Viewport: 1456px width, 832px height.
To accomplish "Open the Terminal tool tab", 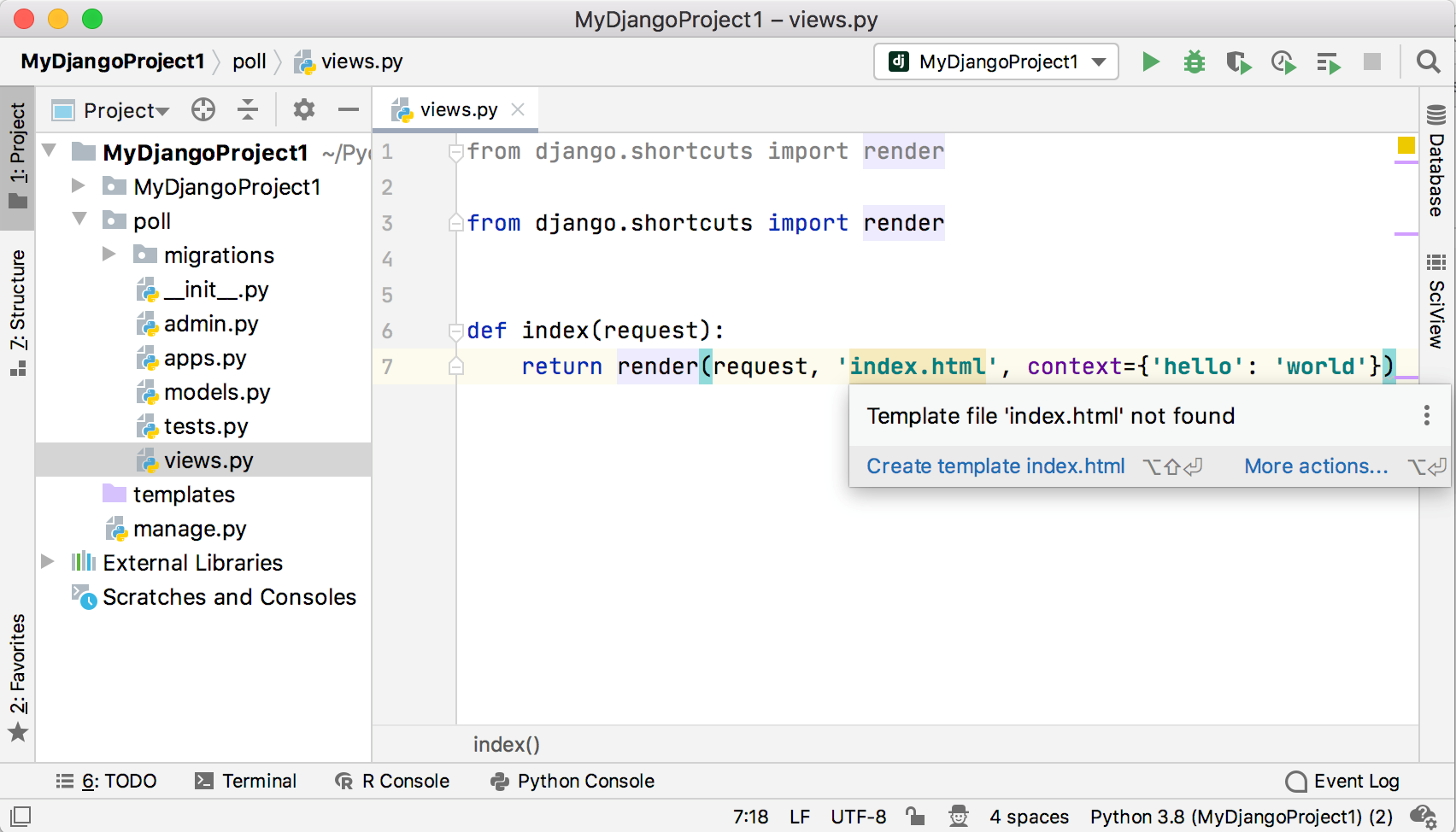I will coord(246,781).
